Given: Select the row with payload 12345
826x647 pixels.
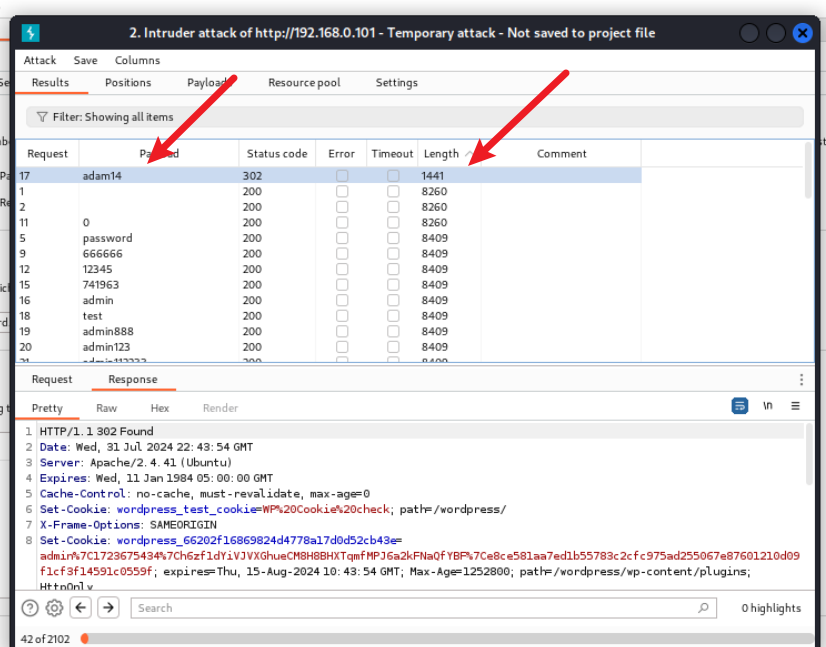Looking at the screenshot, I should coord(329,269).
